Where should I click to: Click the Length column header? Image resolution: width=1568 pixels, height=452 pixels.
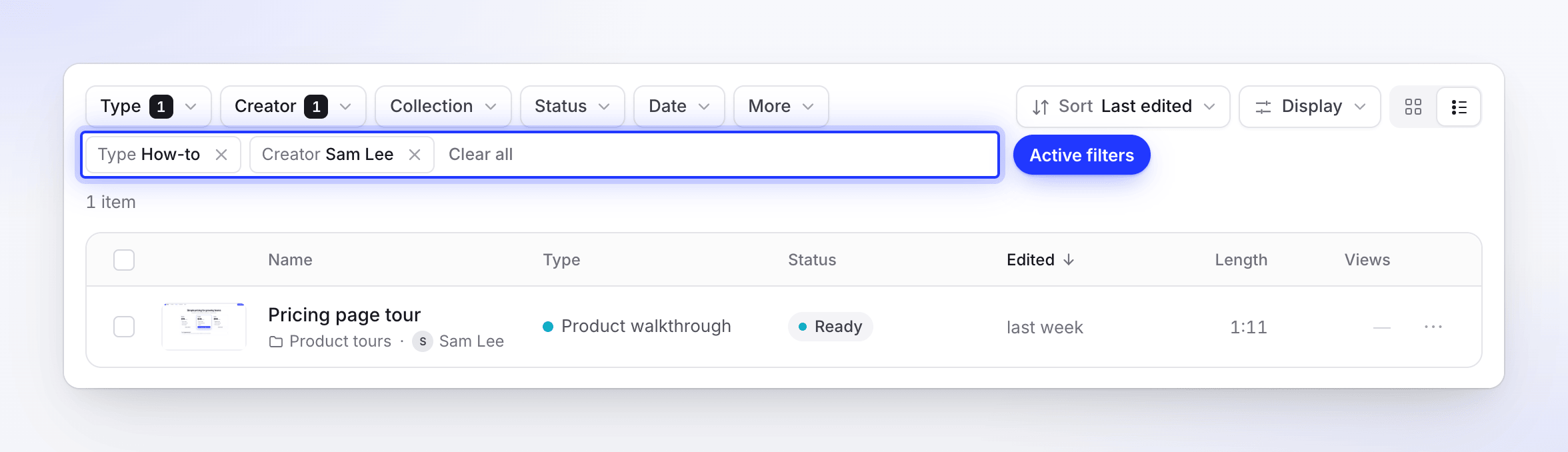click(1241, 260)
